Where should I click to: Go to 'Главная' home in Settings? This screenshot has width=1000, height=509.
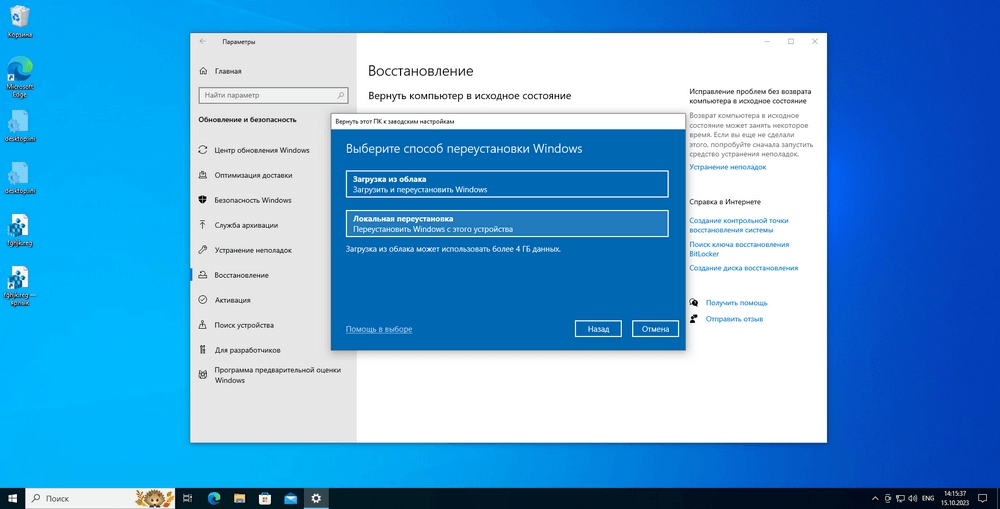227,72
